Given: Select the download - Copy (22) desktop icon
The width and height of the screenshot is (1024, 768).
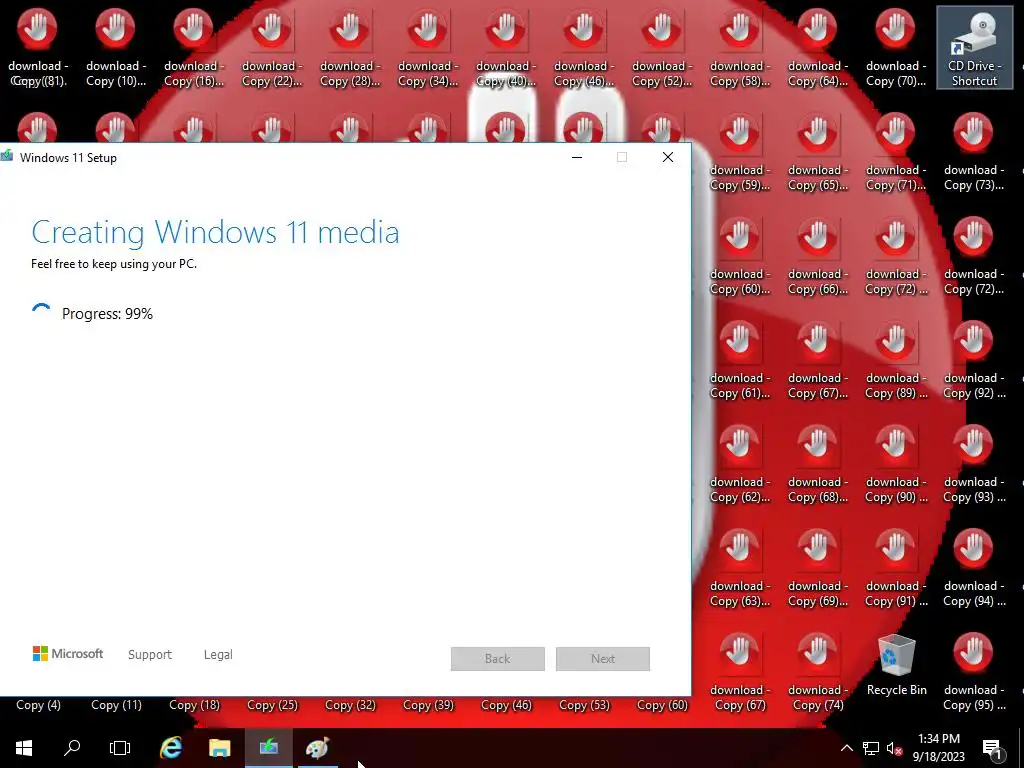Looking at the screenshot, I should tap(272, 48).
